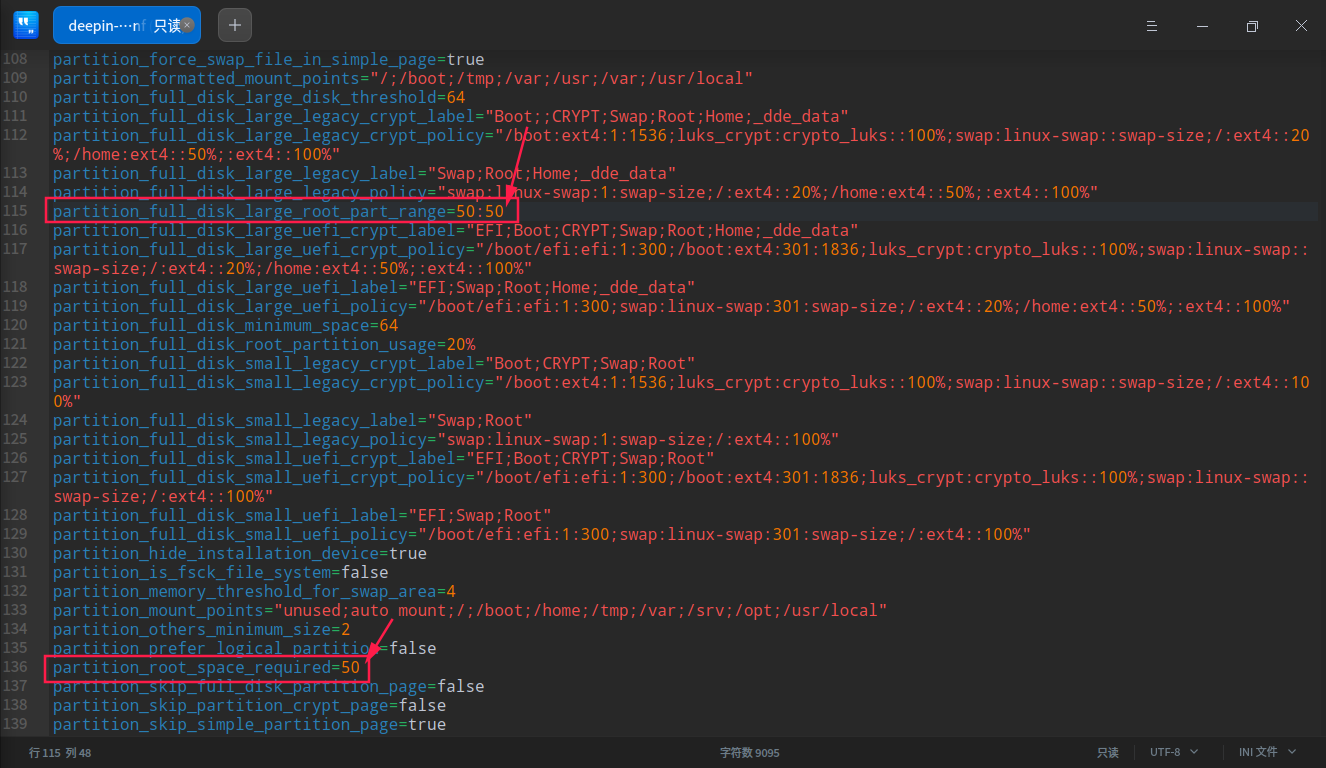Select the deepin-…nf (只读) tab
This screenshot has height=768, width=1326.
coord(115,25)
